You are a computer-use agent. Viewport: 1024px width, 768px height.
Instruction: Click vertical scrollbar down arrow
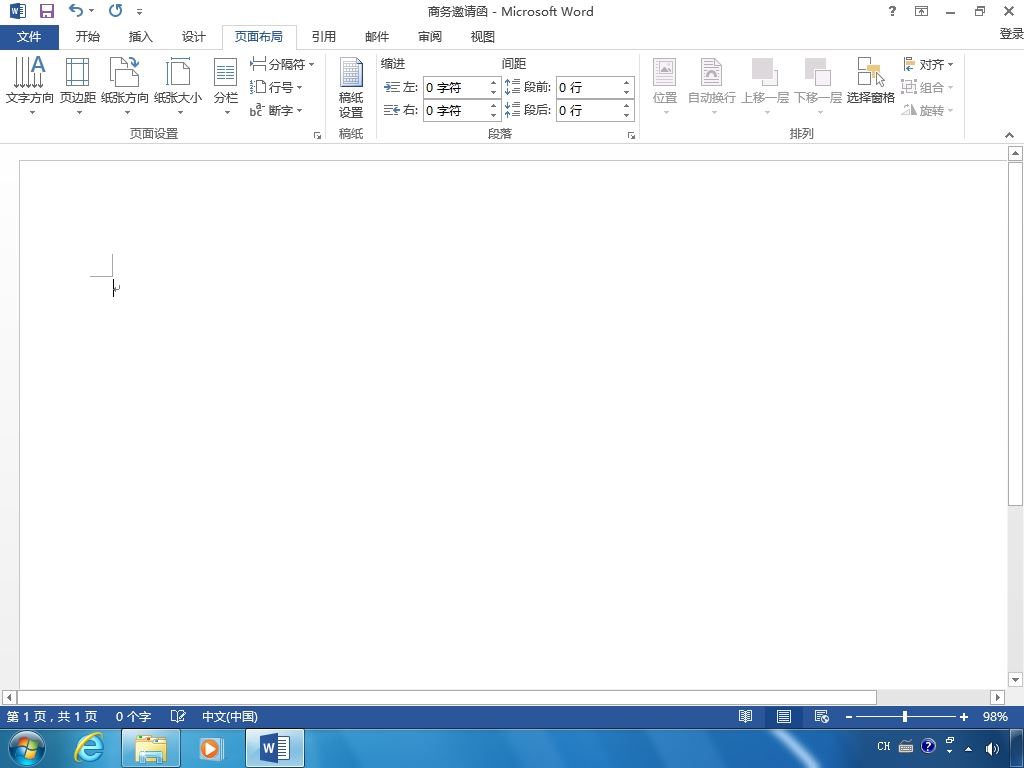point(1015,680)
